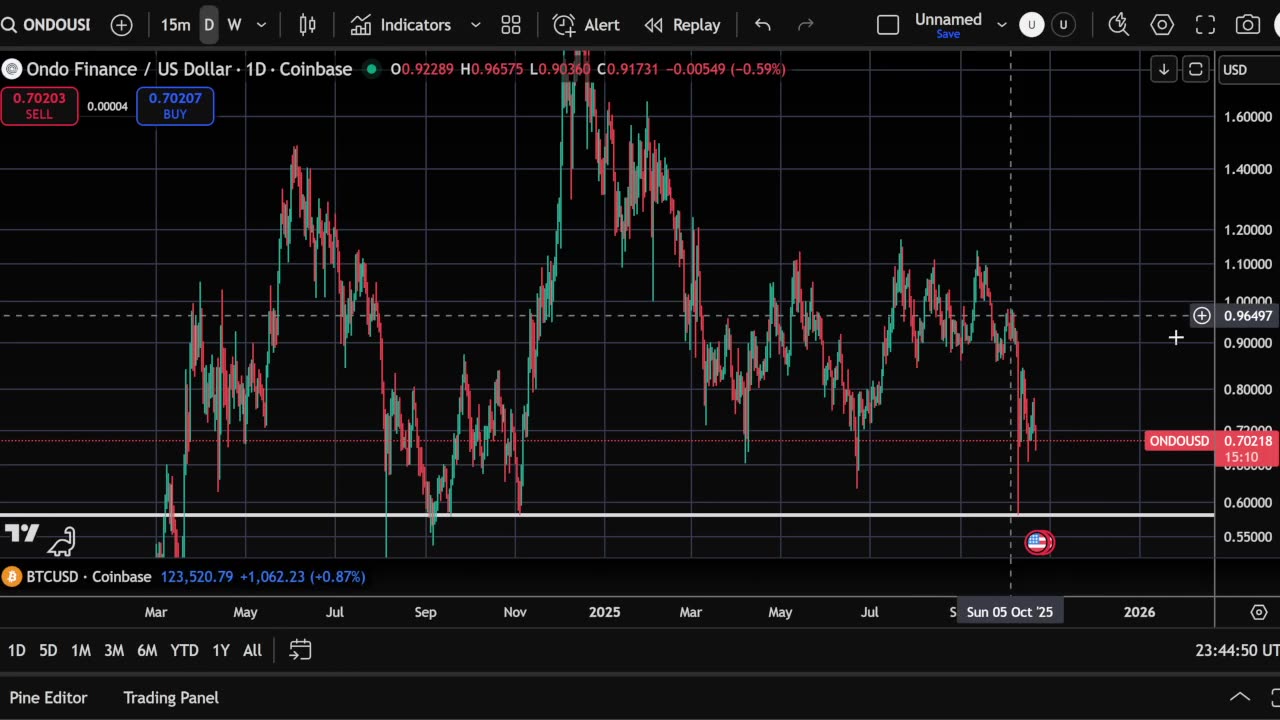1280x720 pixels.
Task: Set the date range to 1M
Action: click(x=81, y=650)
